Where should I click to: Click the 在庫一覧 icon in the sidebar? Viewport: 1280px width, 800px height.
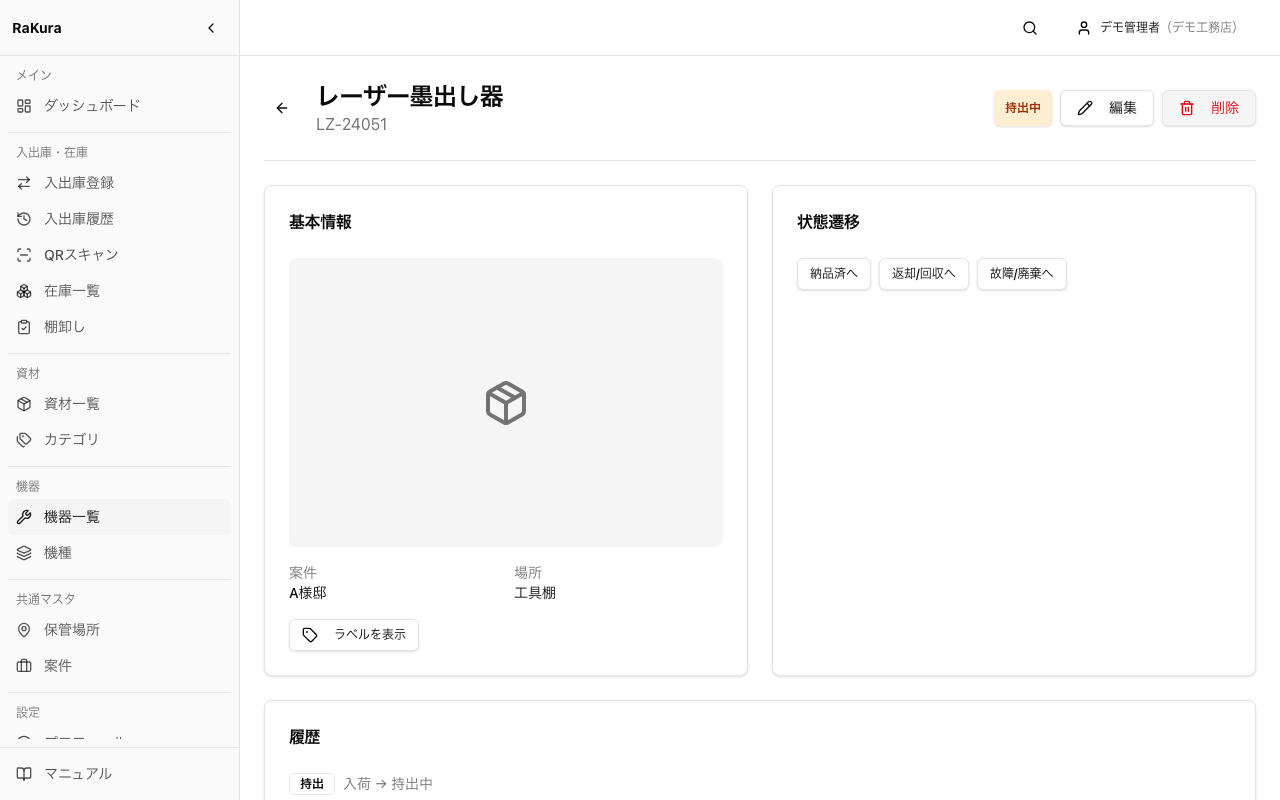coord(24,291)
